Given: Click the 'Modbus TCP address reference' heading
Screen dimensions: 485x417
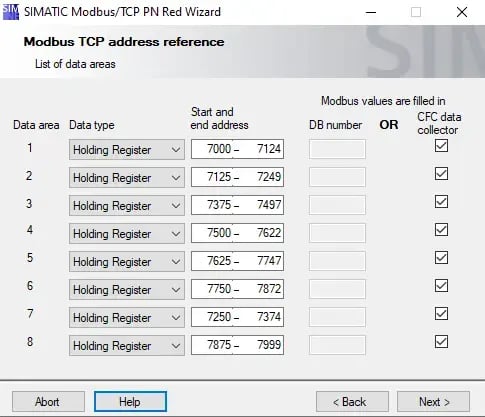Looking at the screenshot, I should 124,42.
